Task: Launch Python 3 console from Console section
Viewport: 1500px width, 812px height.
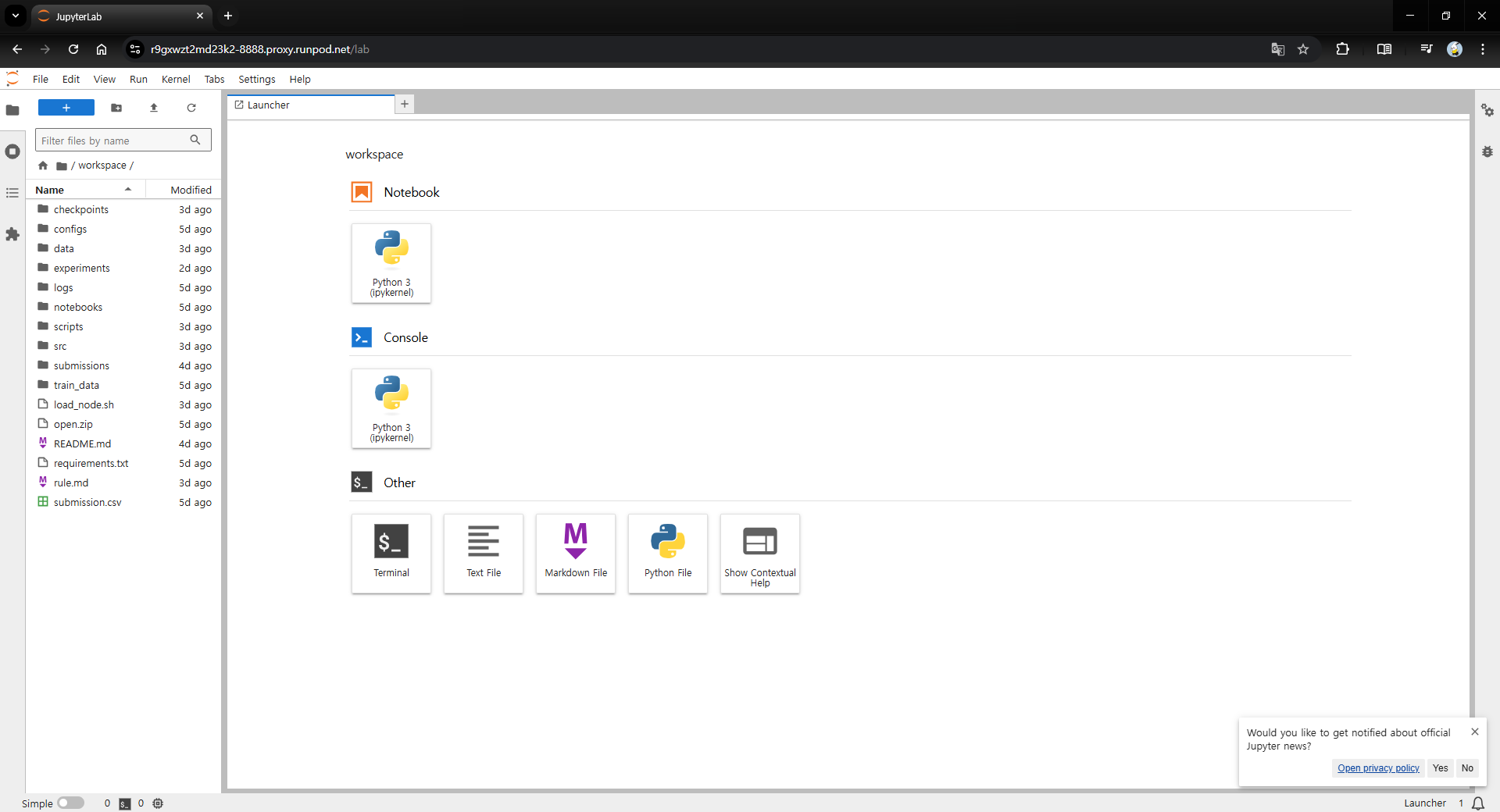Action: click(391, 408)
